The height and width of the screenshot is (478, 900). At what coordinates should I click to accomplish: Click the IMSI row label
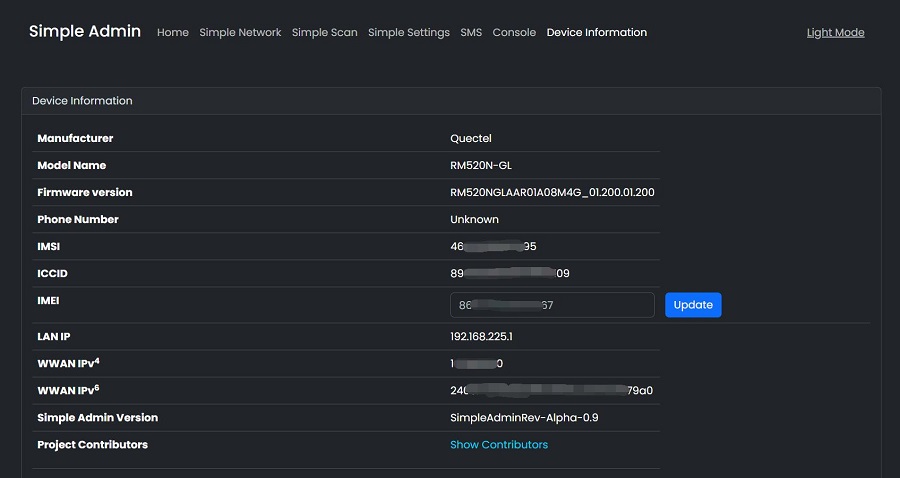[49, 246]
